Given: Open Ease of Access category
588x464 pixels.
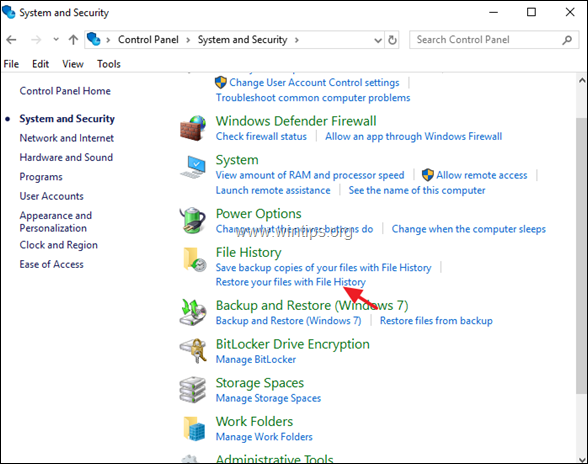Looking at the screenshot, I should (x=52, y=264).
